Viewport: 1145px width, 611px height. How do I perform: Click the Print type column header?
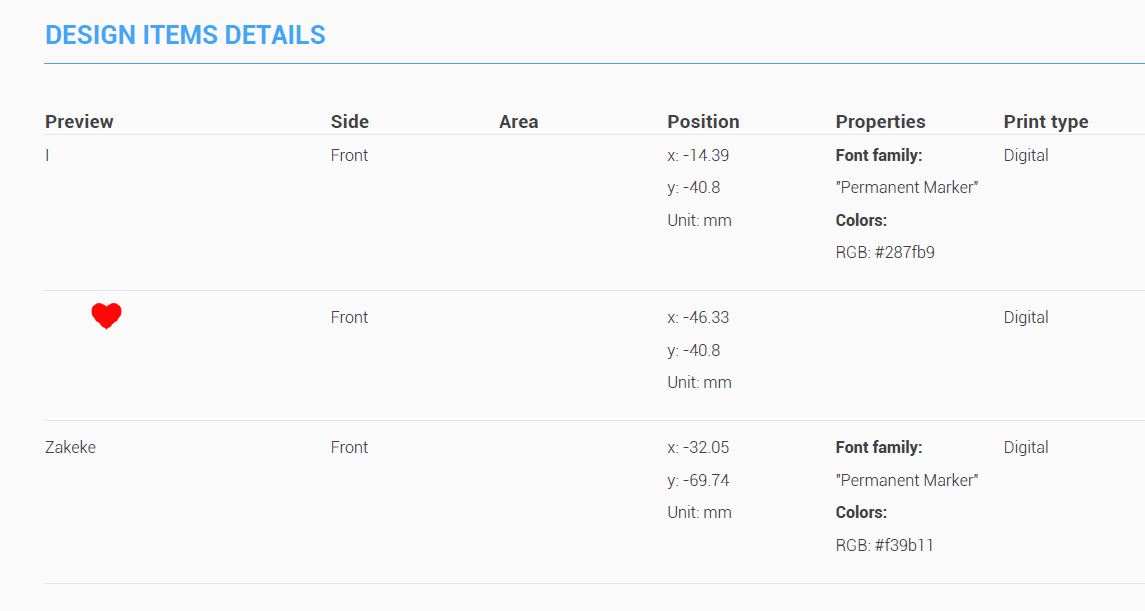pyautogui.click(x=1046, y=121)
